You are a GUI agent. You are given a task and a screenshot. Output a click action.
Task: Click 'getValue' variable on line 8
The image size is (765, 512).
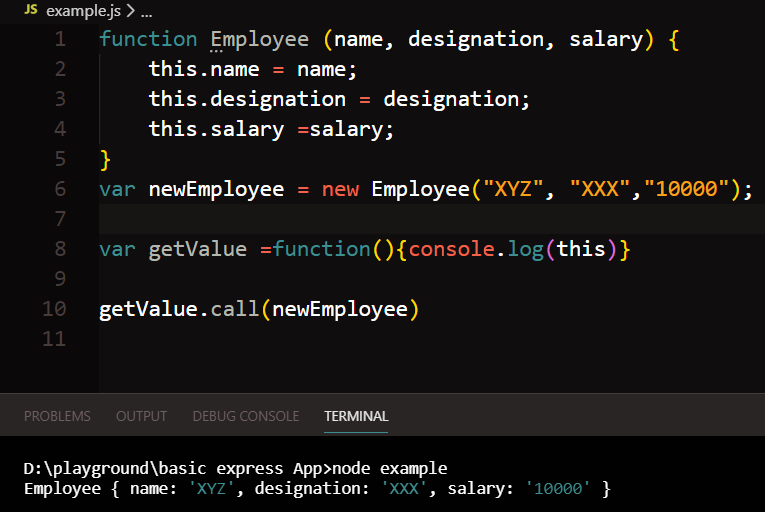(198, 250)
